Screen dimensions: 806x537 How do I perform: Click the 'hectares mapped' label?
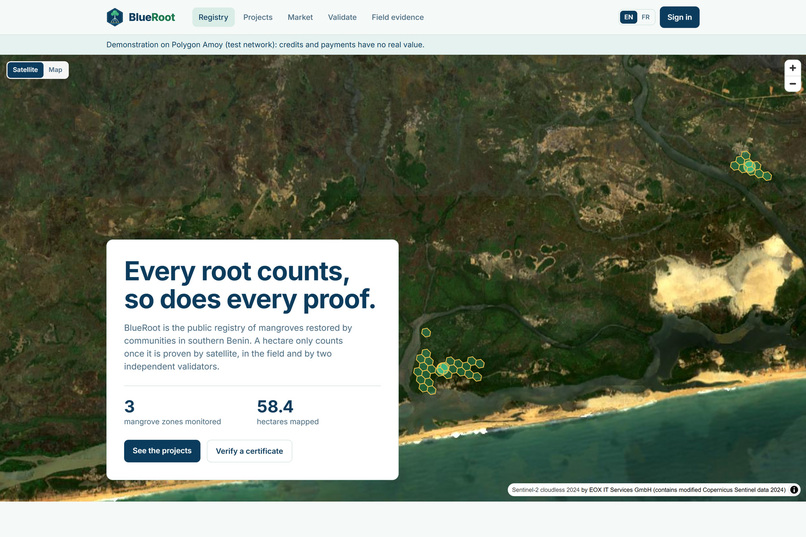(x=288, y=421)
